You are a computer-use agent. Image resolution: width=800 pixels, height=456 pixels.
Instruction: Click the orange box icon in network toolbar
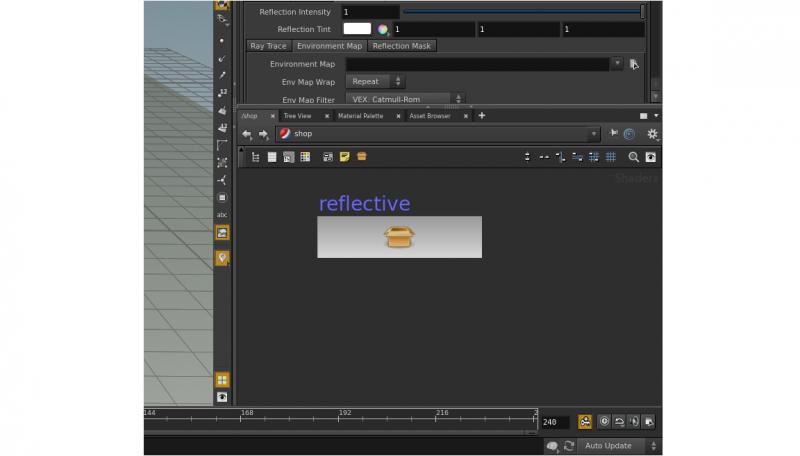coord(361,157)
